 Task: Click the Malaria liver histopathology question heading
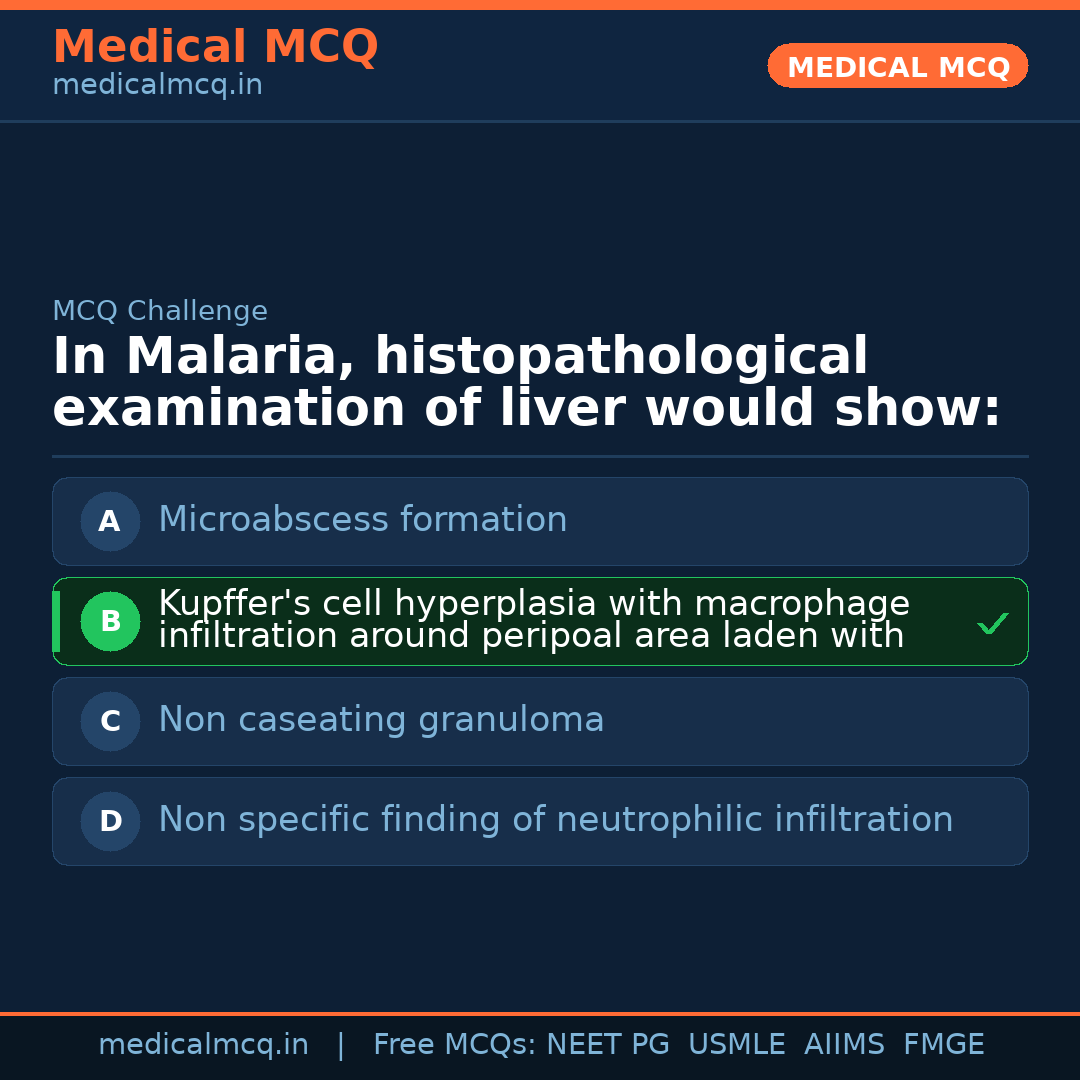526,383
